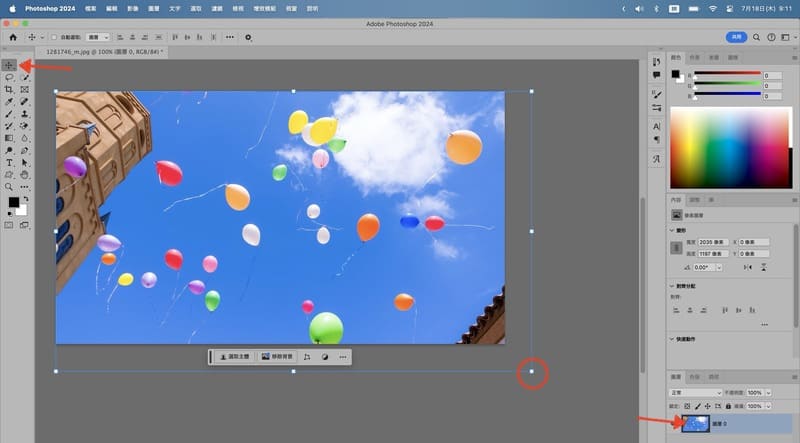Open the options bar gear settings
This screenshot has height=443, width=800.
[x=248, y=37]
